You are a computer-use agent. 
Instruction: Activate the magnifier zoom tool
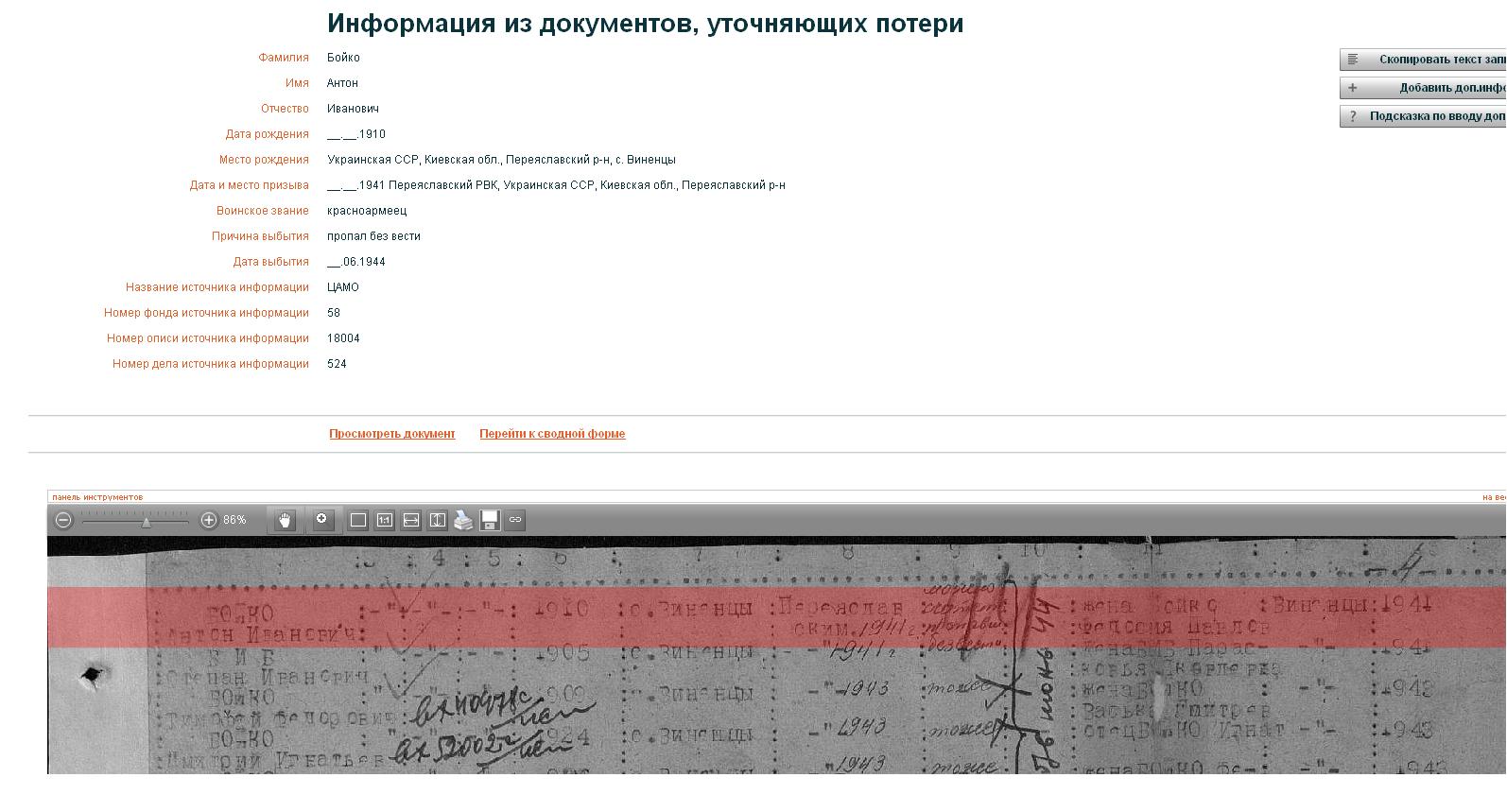(322, 520)
